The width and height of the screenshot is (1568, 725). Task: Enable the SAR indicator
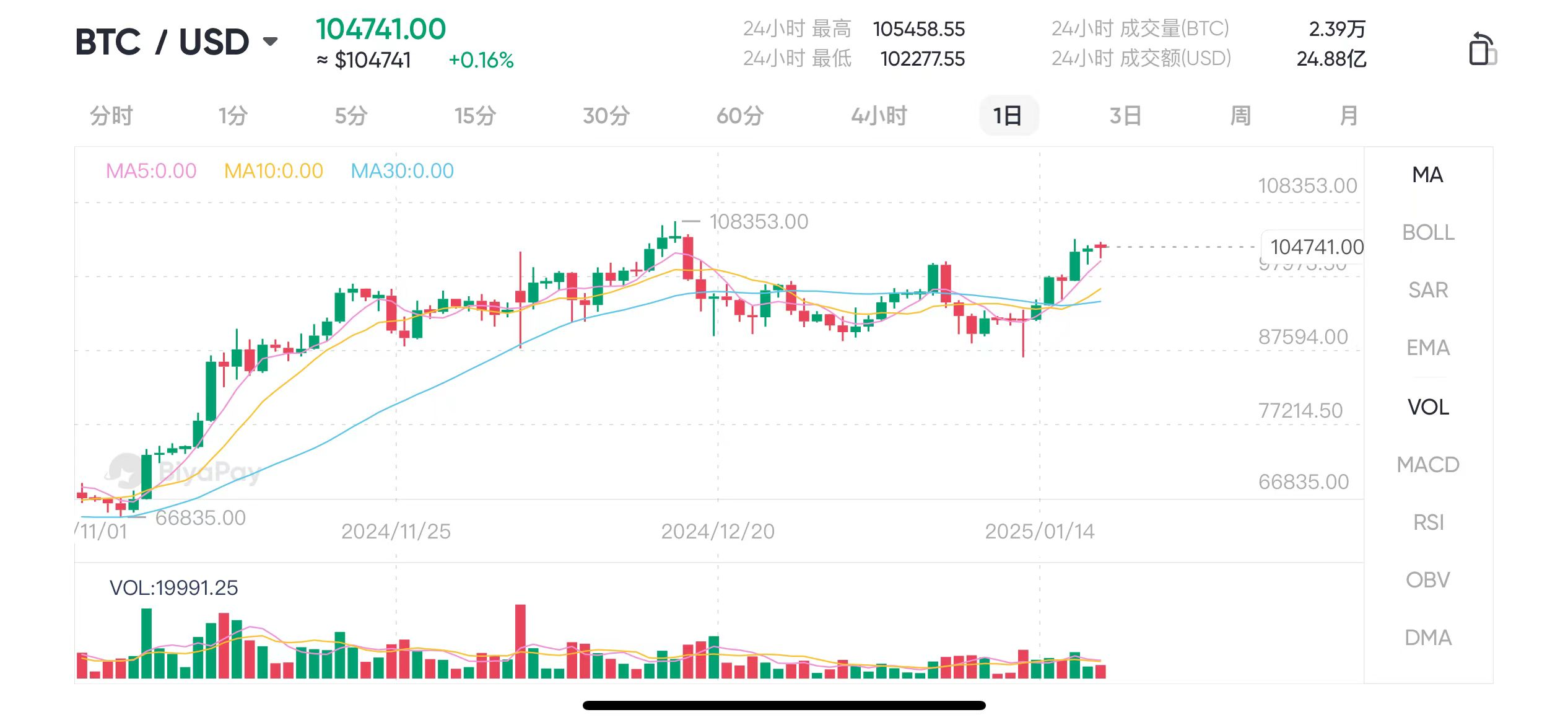[x=1427, y=290]
